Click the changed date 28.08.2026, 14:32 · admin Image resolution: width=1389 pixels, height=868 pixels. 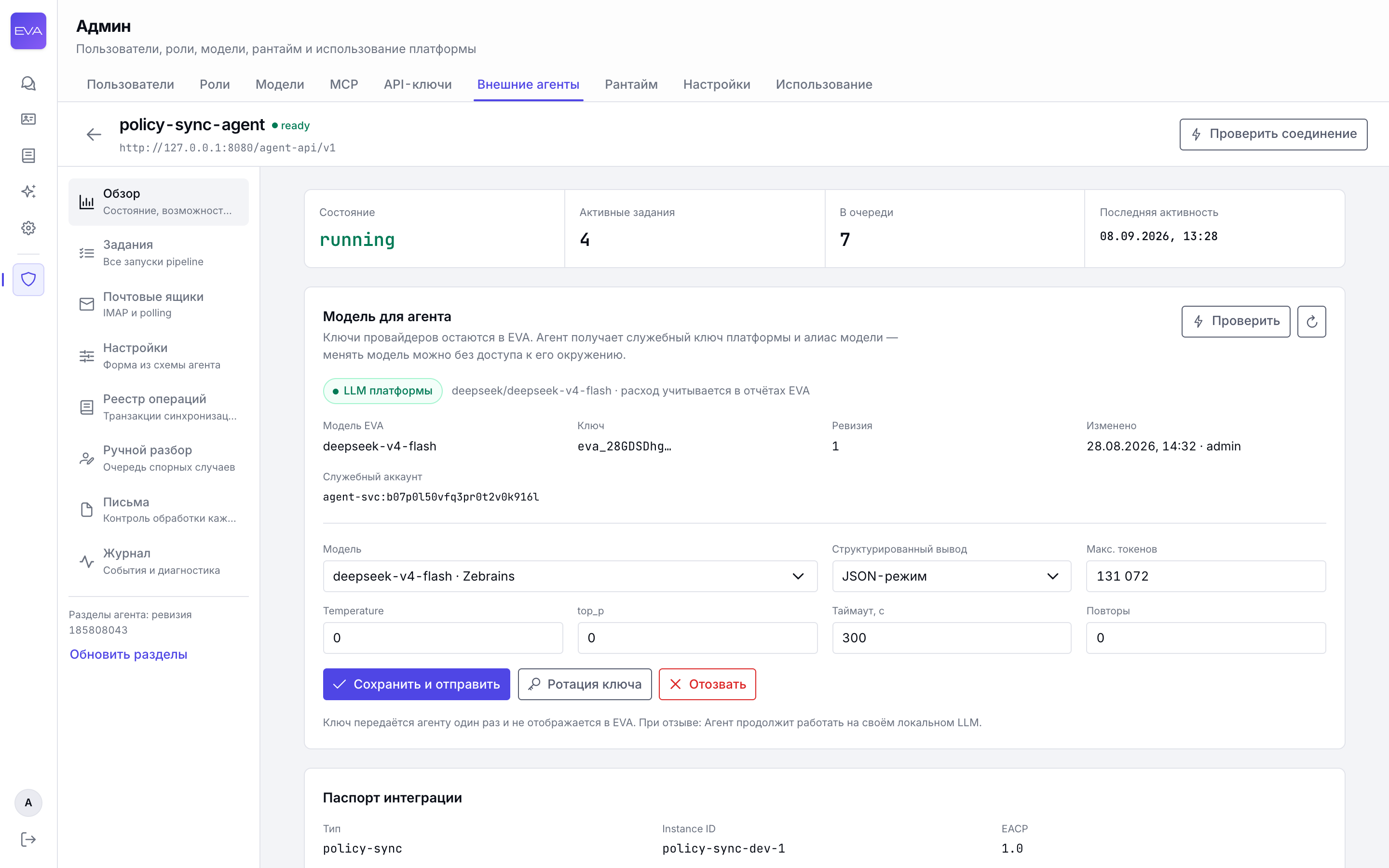pyautogui.click(x=1163, y=446)
